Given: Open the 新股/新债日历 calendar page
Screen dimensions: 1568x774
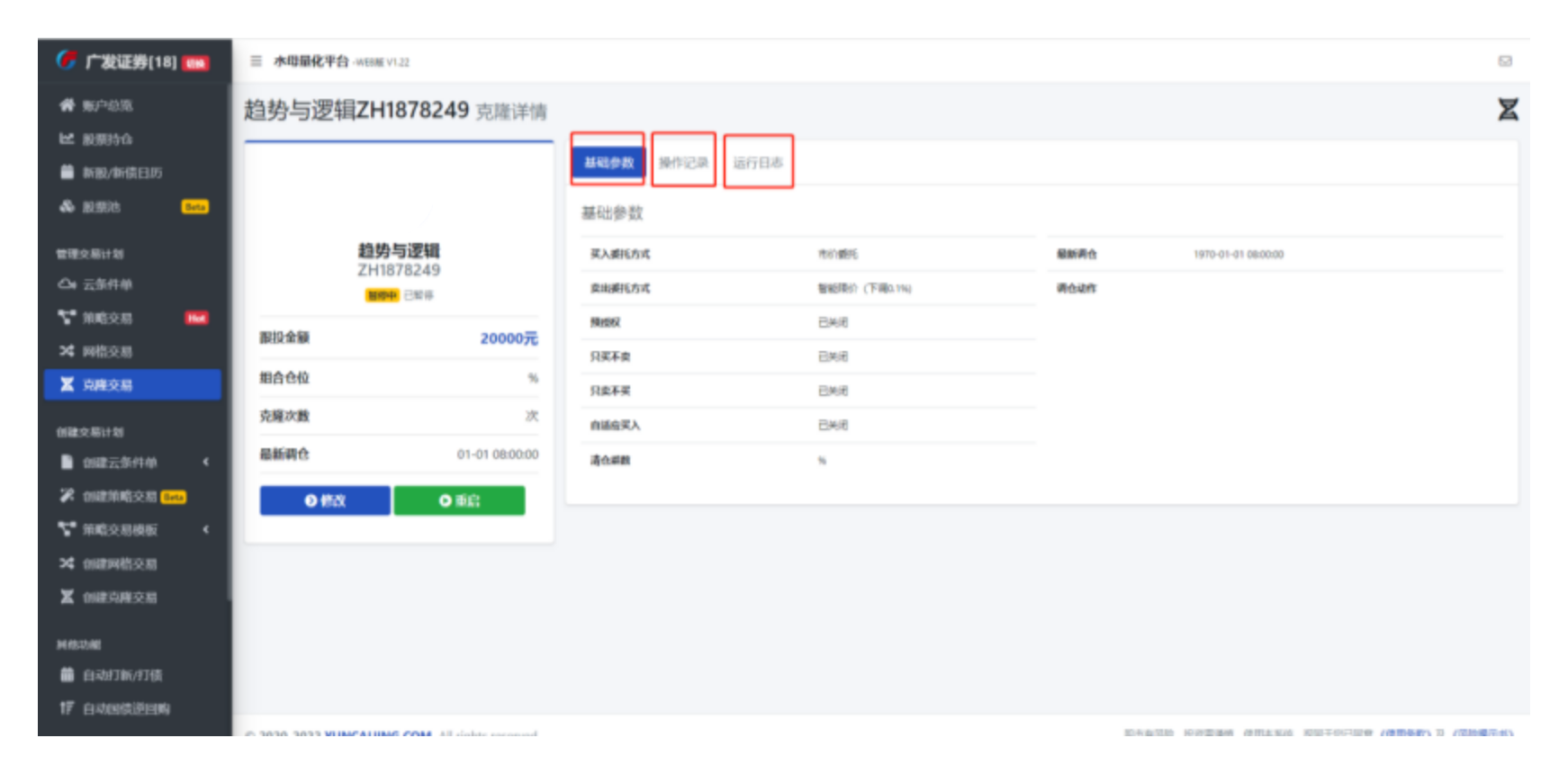Looking at the screenshot, I should pyautogui.click(x=122, y=173).
